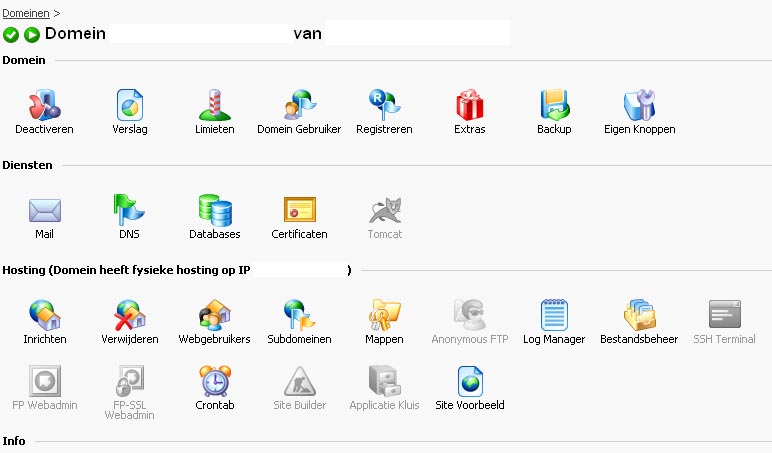Open the Databases icon
This screenshot has height=453, width=772.
215,210
